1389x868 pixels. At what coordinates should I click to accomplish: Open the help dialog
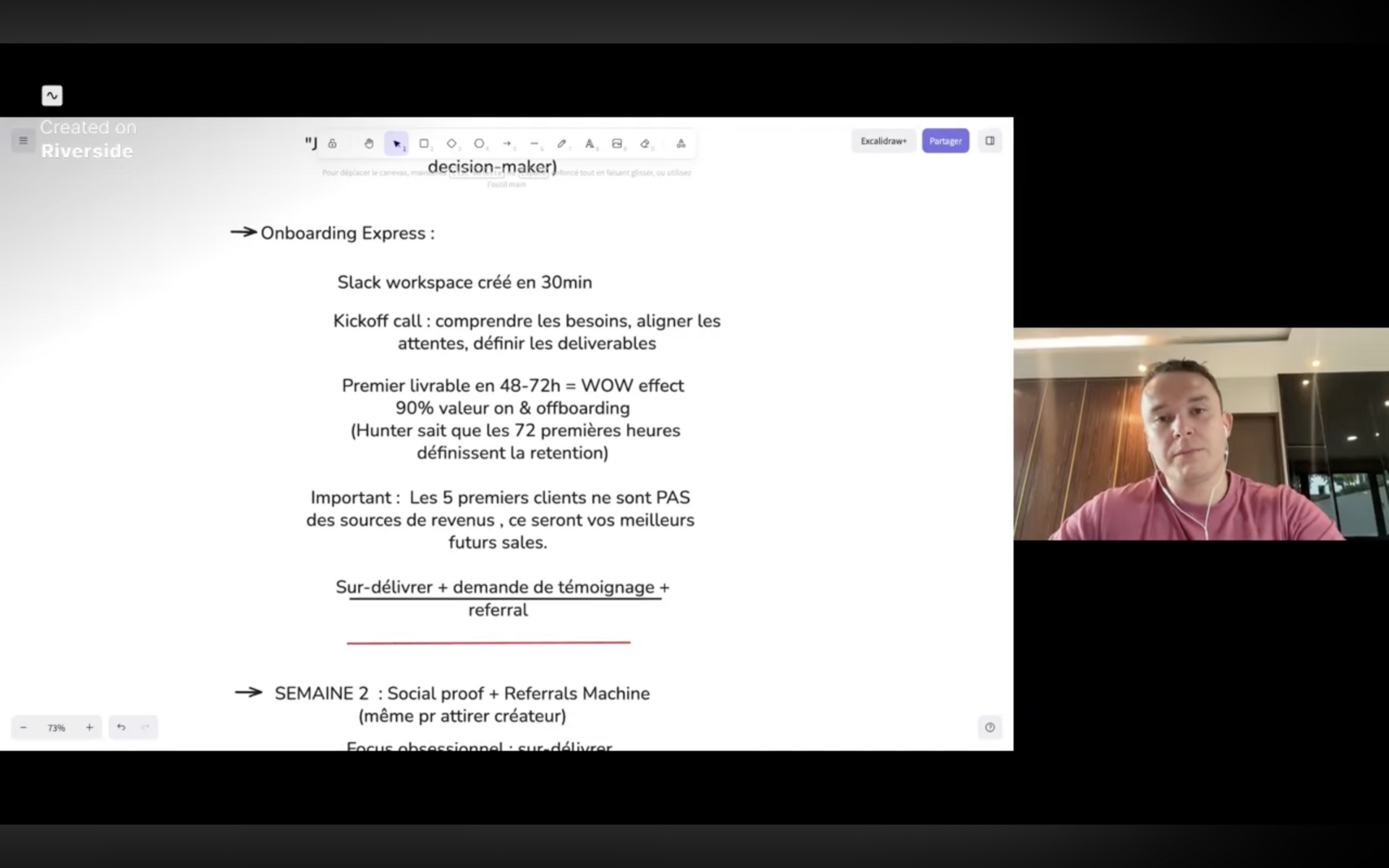(990, 728)
